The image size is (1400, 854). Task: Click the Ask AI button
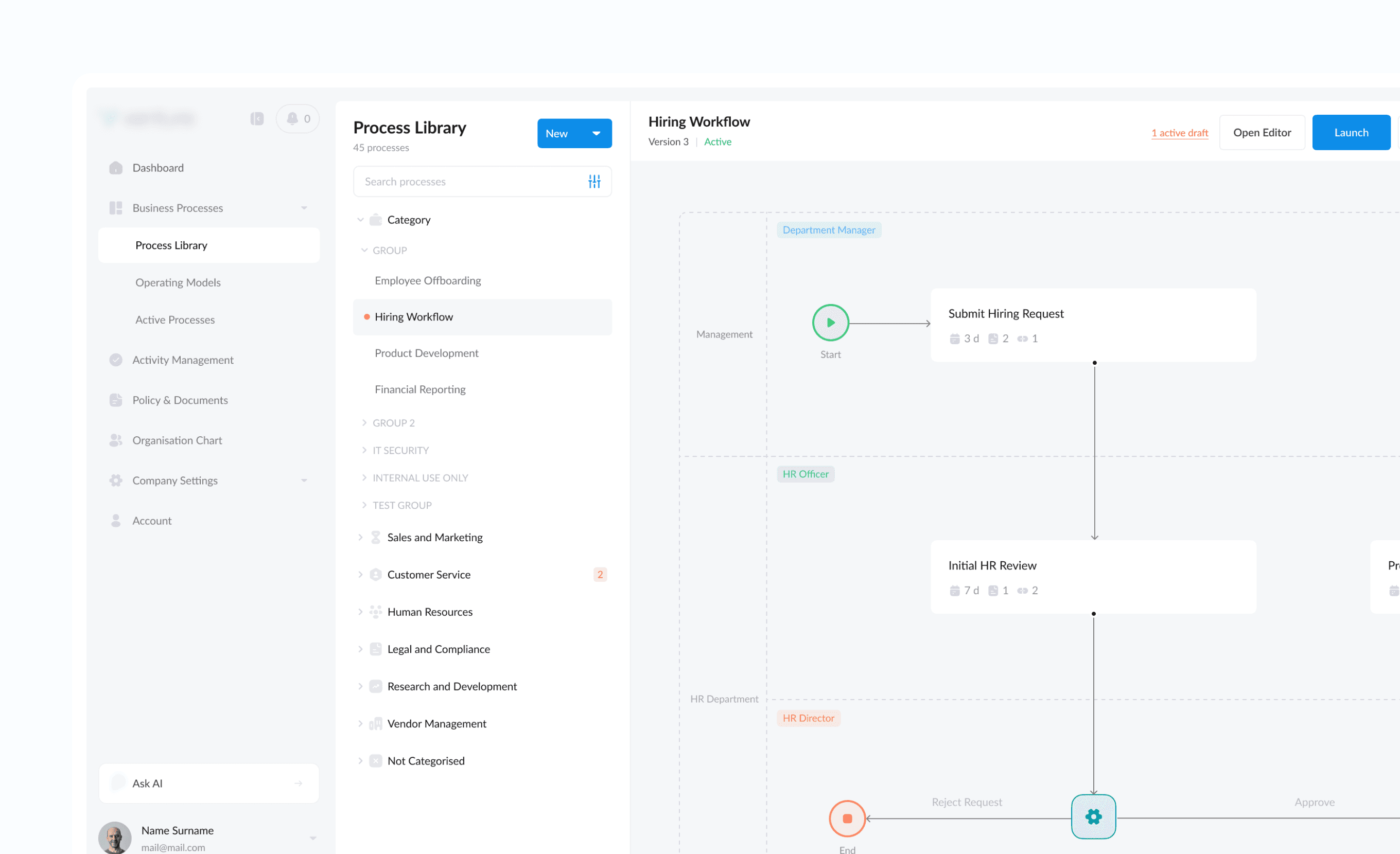point(209,784)
